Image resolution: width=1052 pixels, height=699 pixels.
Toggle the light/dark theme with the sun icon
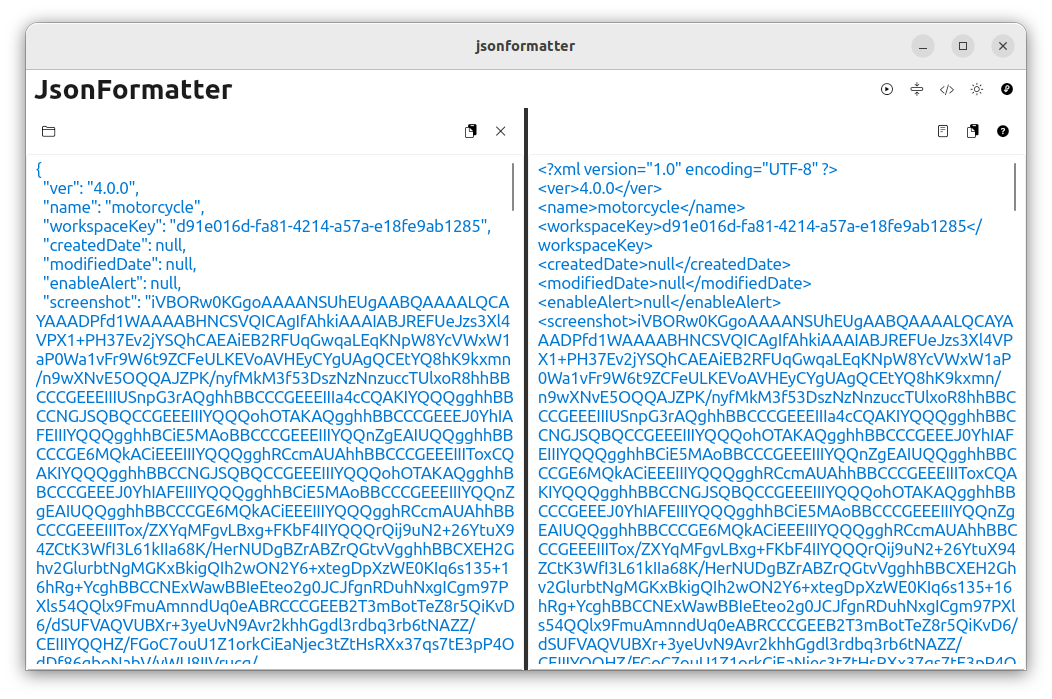pyautogui.click(x=977, y=89)
